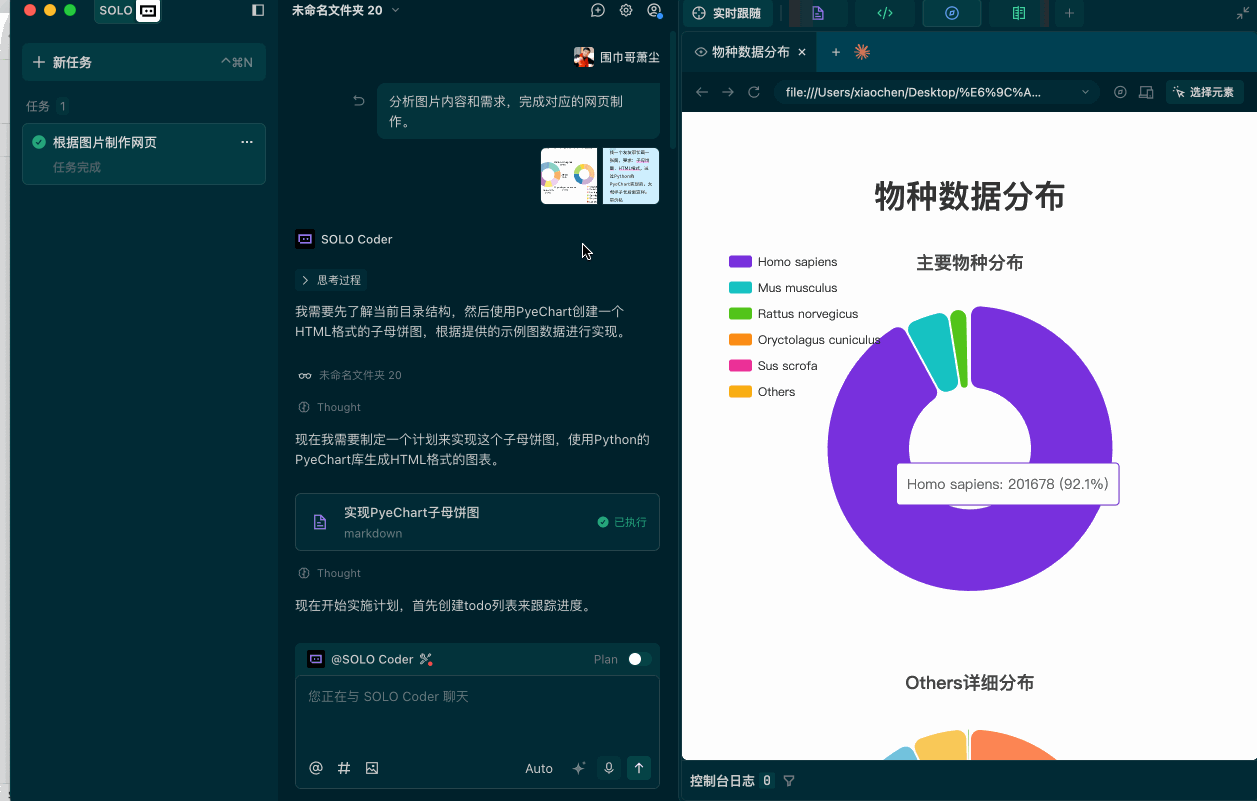Toggle the Others legend entry
Viewport: 1257px width, 801px height.
pyautogui.click(x=762, y=392)
